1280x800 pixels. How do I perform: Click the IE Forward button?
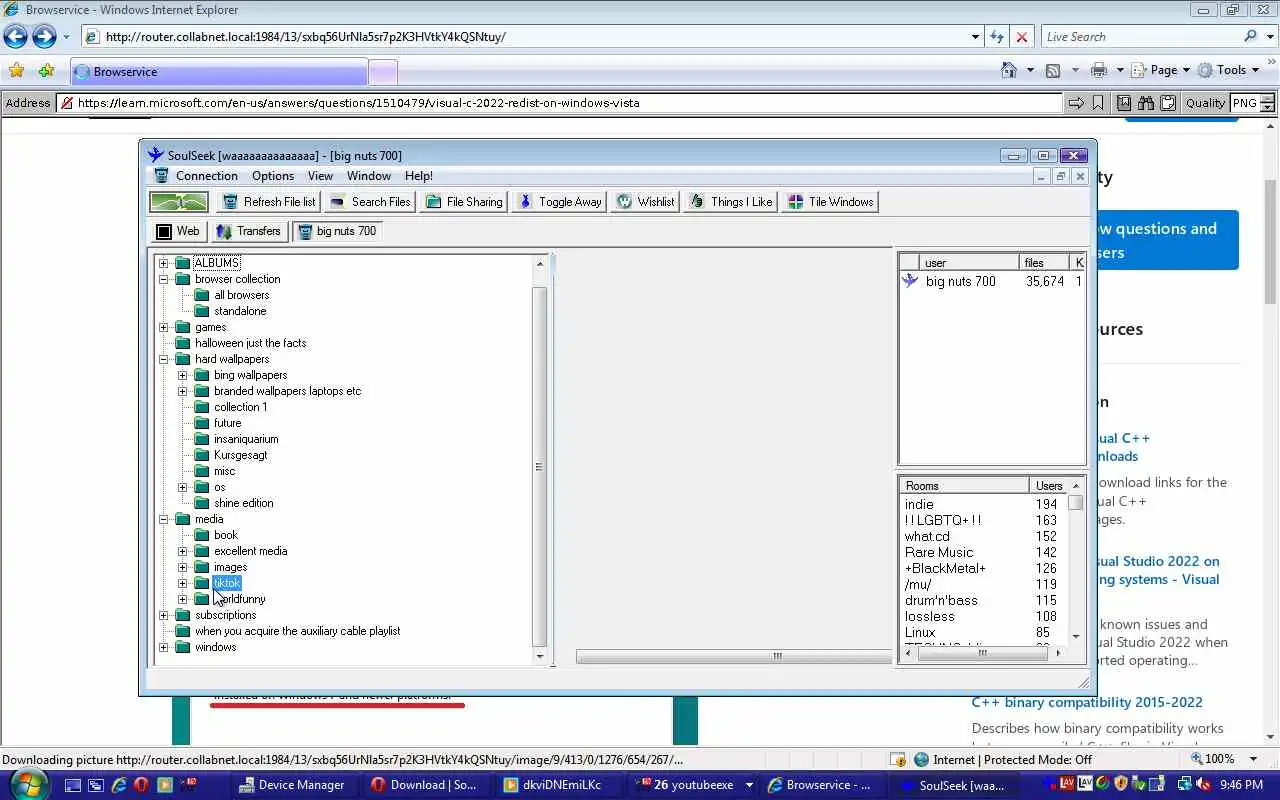(x=44, y=37)
